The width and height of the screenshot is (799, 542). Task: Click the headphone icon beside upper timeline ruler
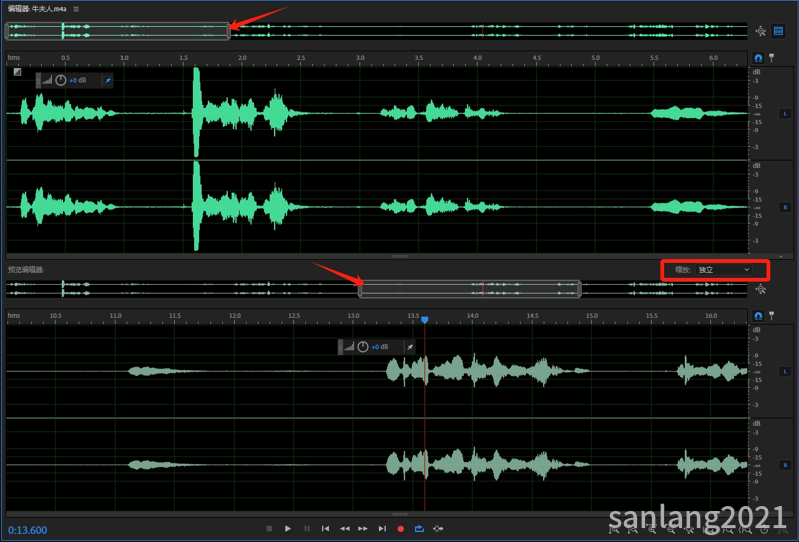758,58
